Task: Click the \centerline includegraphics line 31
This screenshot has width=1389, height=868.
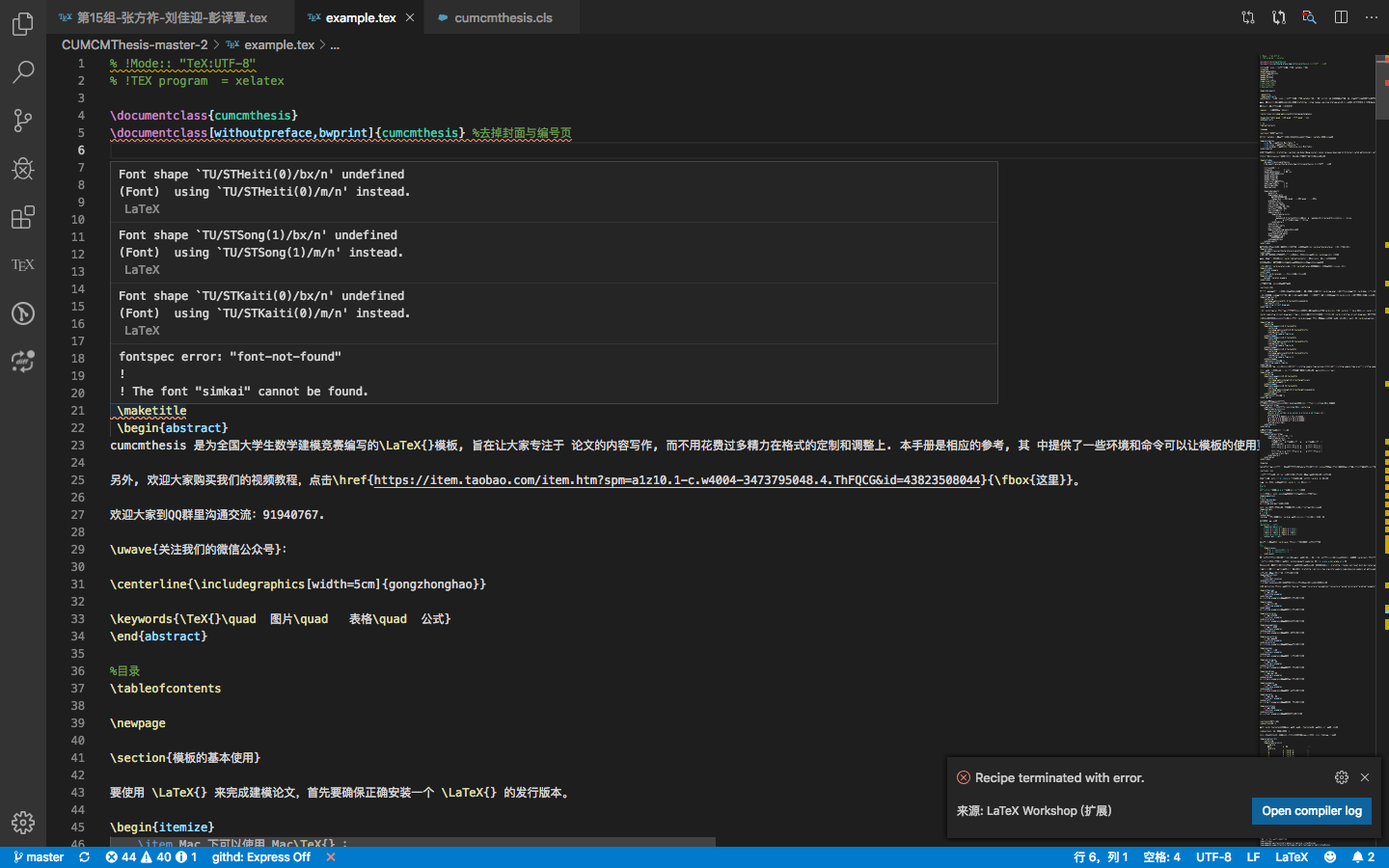Action: click(x=298, y=584)
